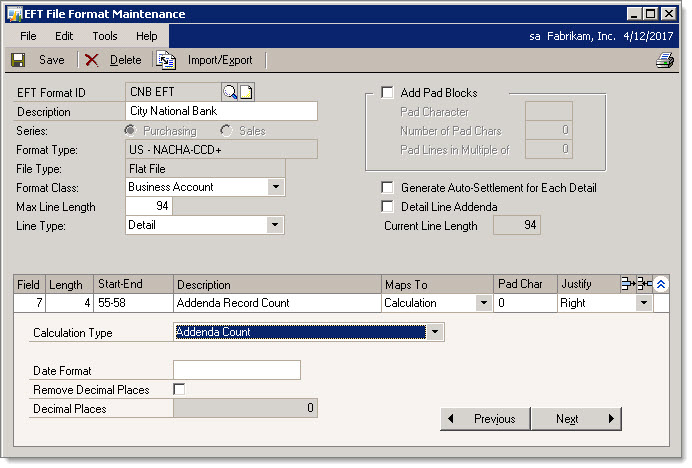Enable Generate Auto-Settlement for Each Detail
692x468 pixels.
pyautogui.click(x=387, y=188)
